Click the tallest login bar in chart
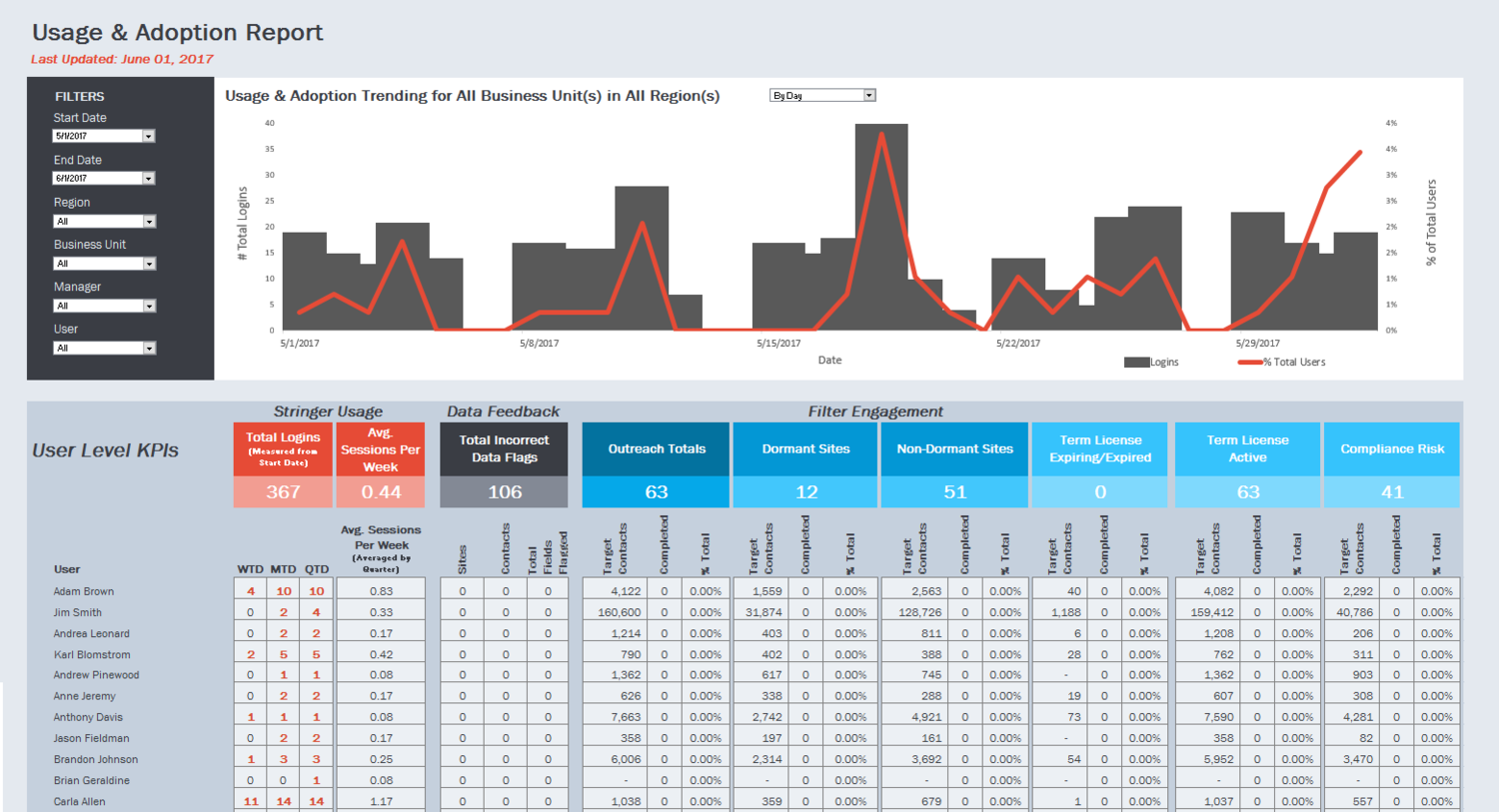Viewport: 1499px width, 812px height. [x=881, y=230]
